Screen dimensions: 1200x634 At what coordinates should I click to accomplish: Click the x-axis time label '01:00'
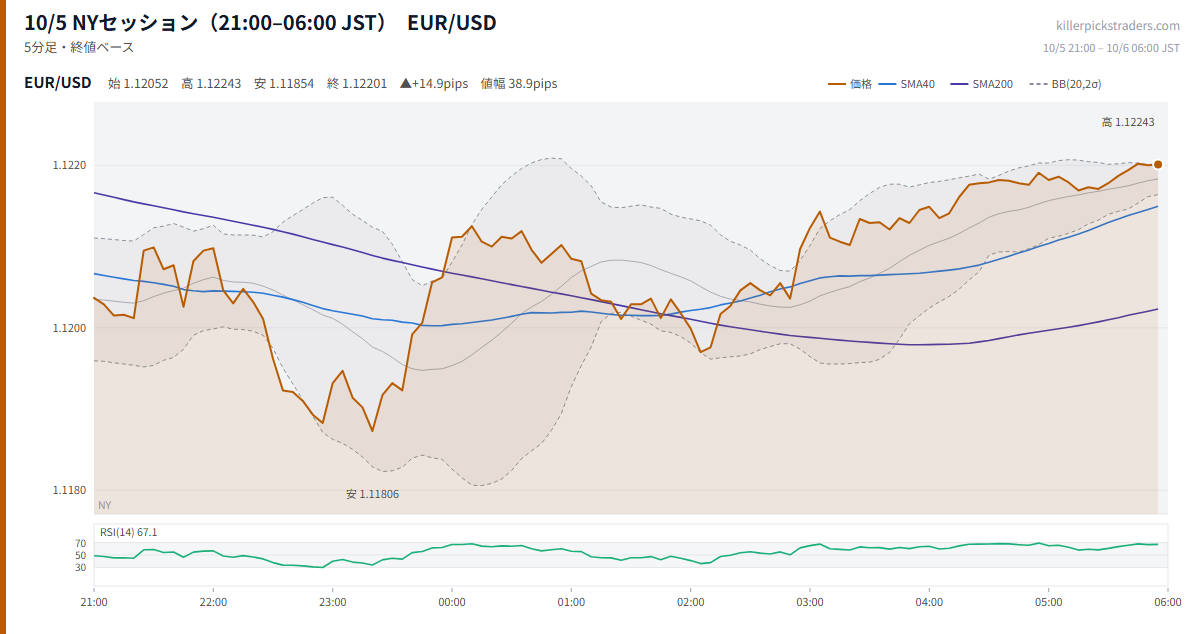[x=571, y=602]
